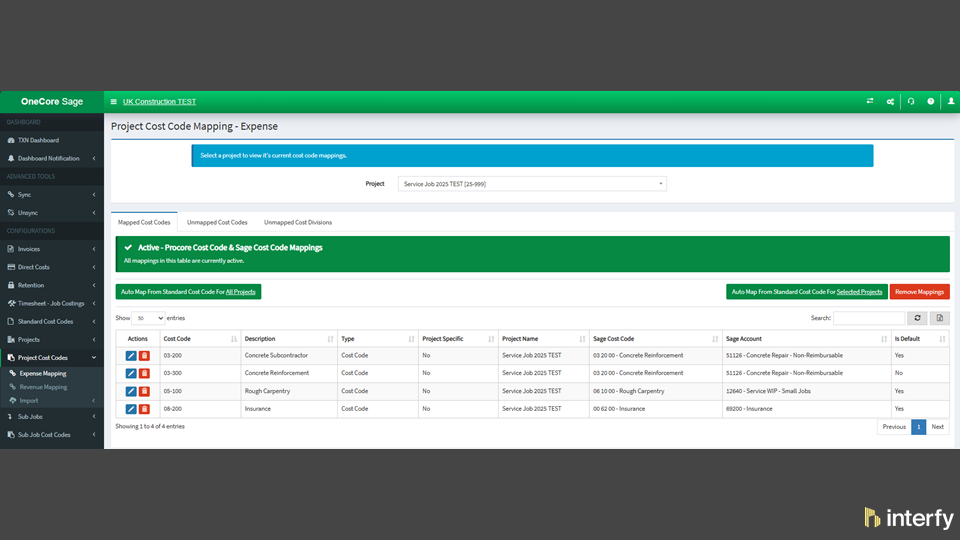Click the export file icon button
This screenshot has width=960, height=540.
940,318
